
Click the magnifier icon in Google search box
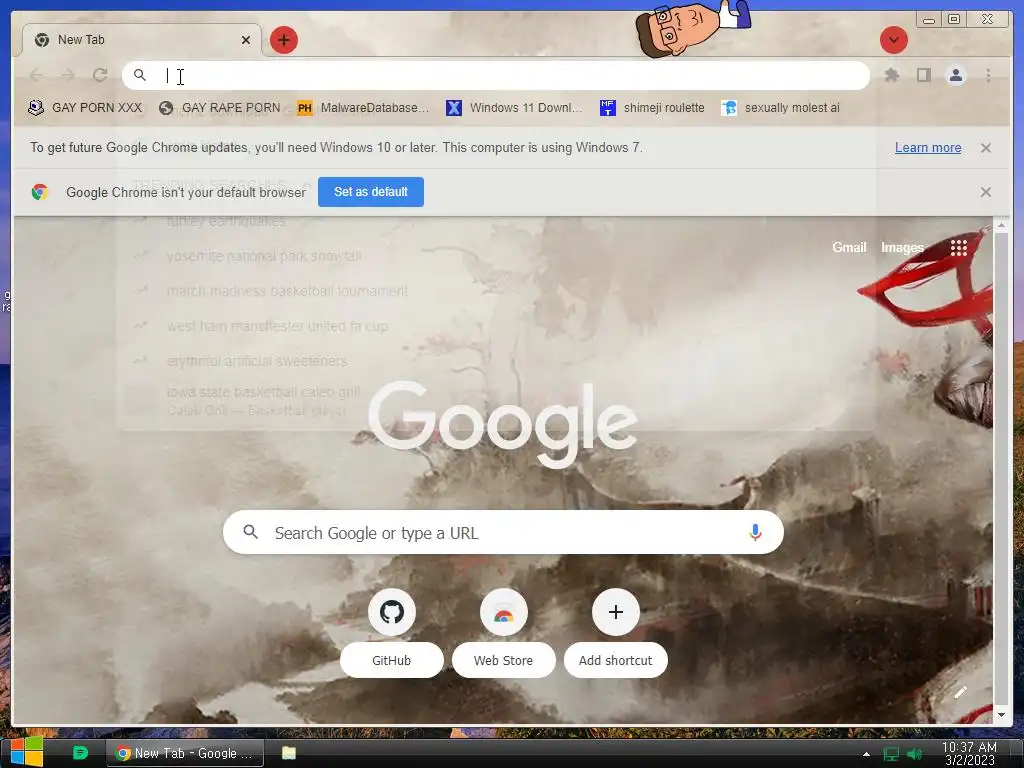click(250, 532)
